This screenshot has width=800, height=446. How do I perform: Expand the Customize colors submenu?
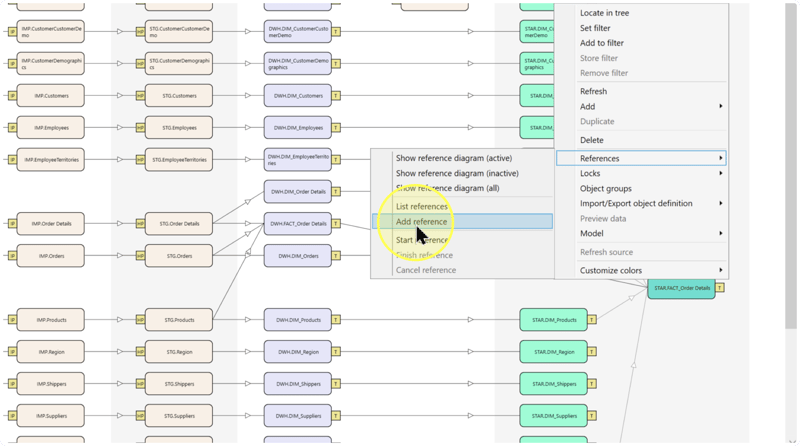tap(641, 270)
